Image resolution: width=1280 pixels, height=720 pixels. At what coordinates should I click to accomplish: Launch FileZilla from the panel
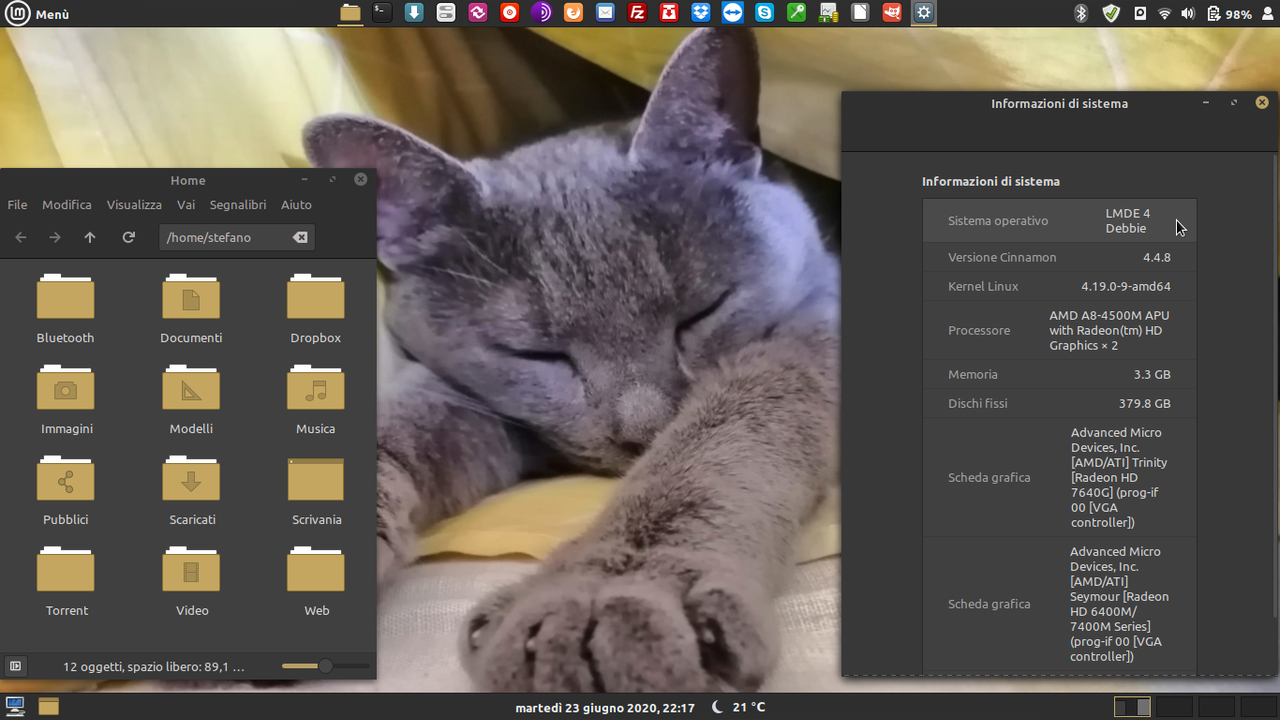637,13
